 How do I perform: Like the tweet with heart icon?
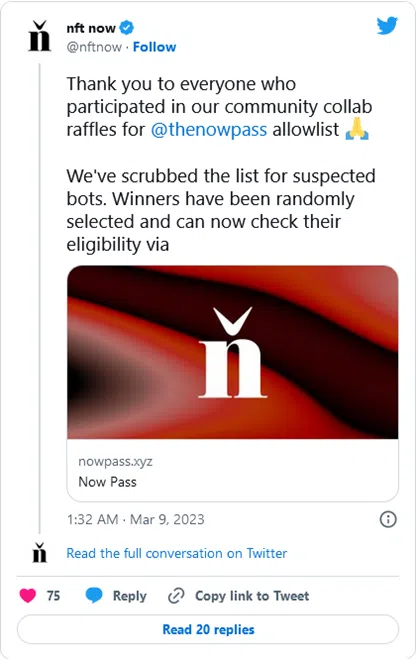28,596
